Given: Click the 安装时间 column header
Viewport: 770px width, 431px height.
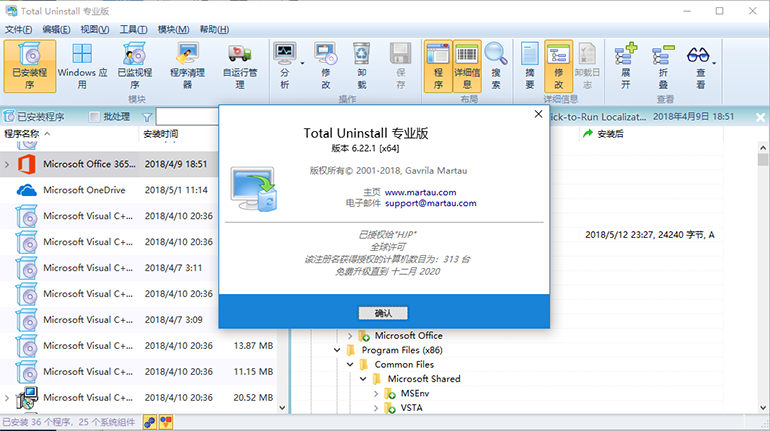Looking at the screenshot, I should coord(161,134).
